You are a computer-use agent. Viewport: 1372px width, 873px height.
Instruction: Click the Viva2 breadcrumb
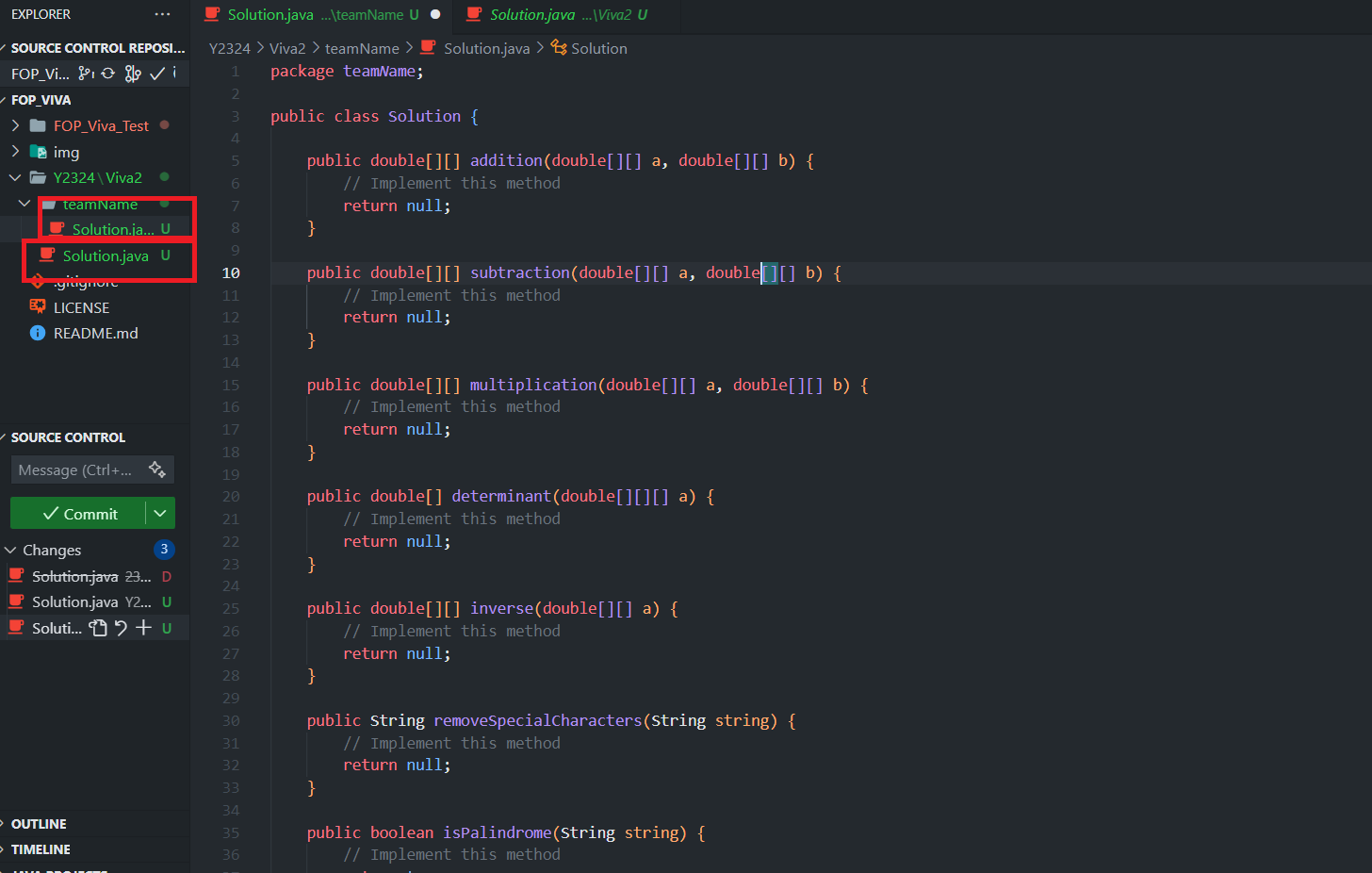287,48
